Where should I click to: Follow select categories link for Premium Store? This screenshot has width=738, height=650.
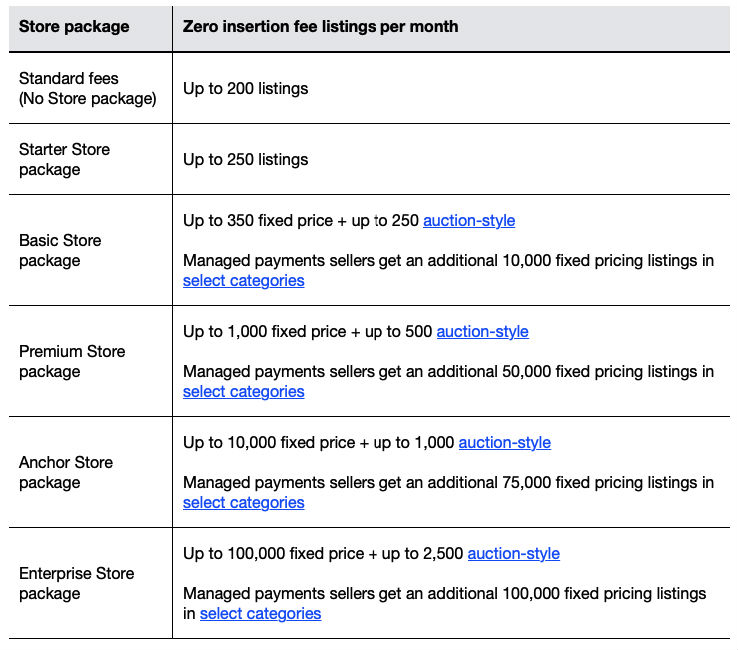[243, 392]
